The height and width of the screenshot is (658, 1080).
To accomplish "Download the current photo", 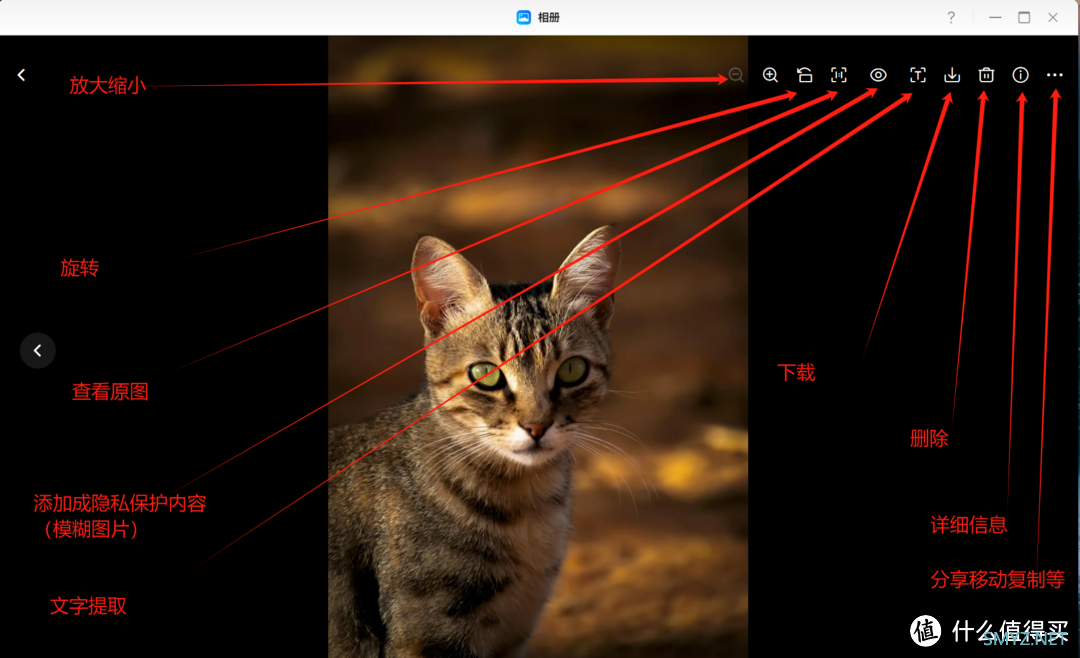I will pyautogui.click(x=952, y=75).
